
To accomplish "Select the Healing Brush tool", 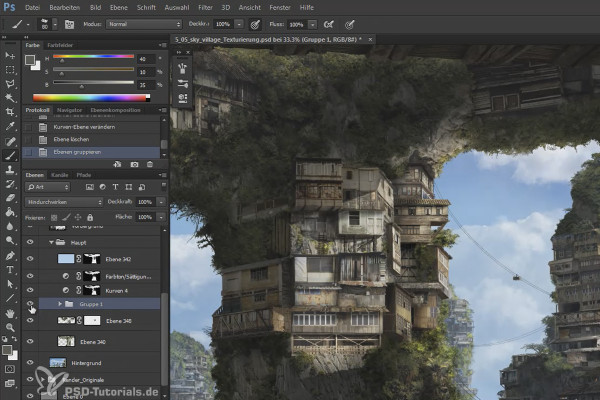I will [10, 141].
